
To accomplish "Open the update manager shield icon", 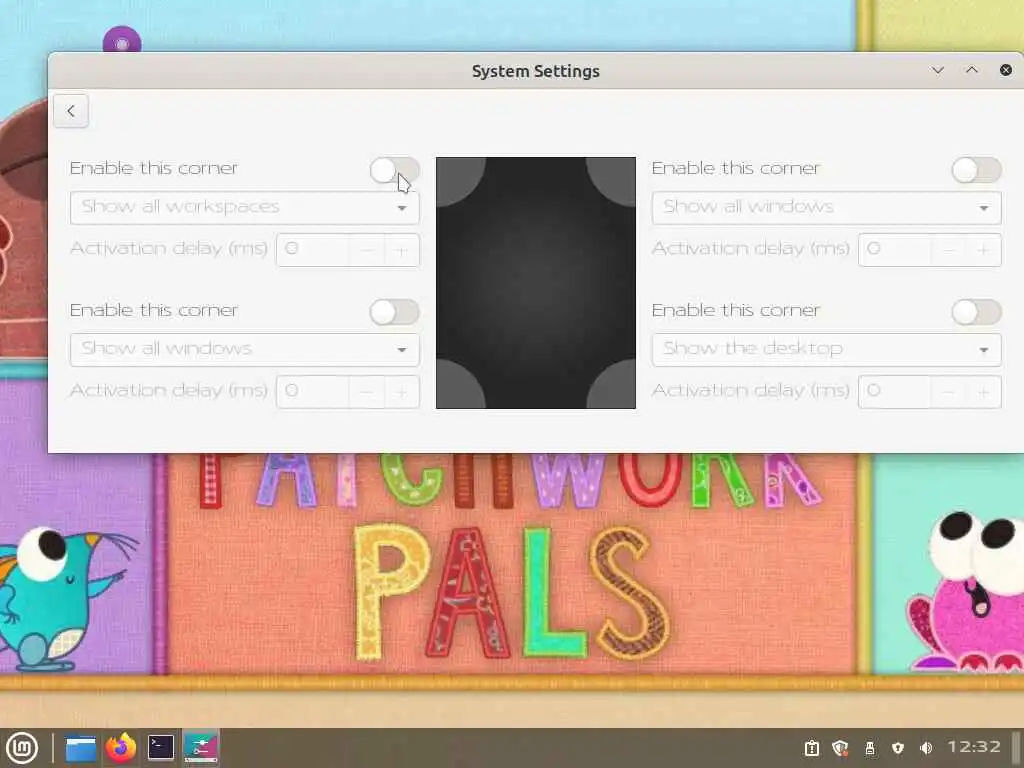I will 840,748.
